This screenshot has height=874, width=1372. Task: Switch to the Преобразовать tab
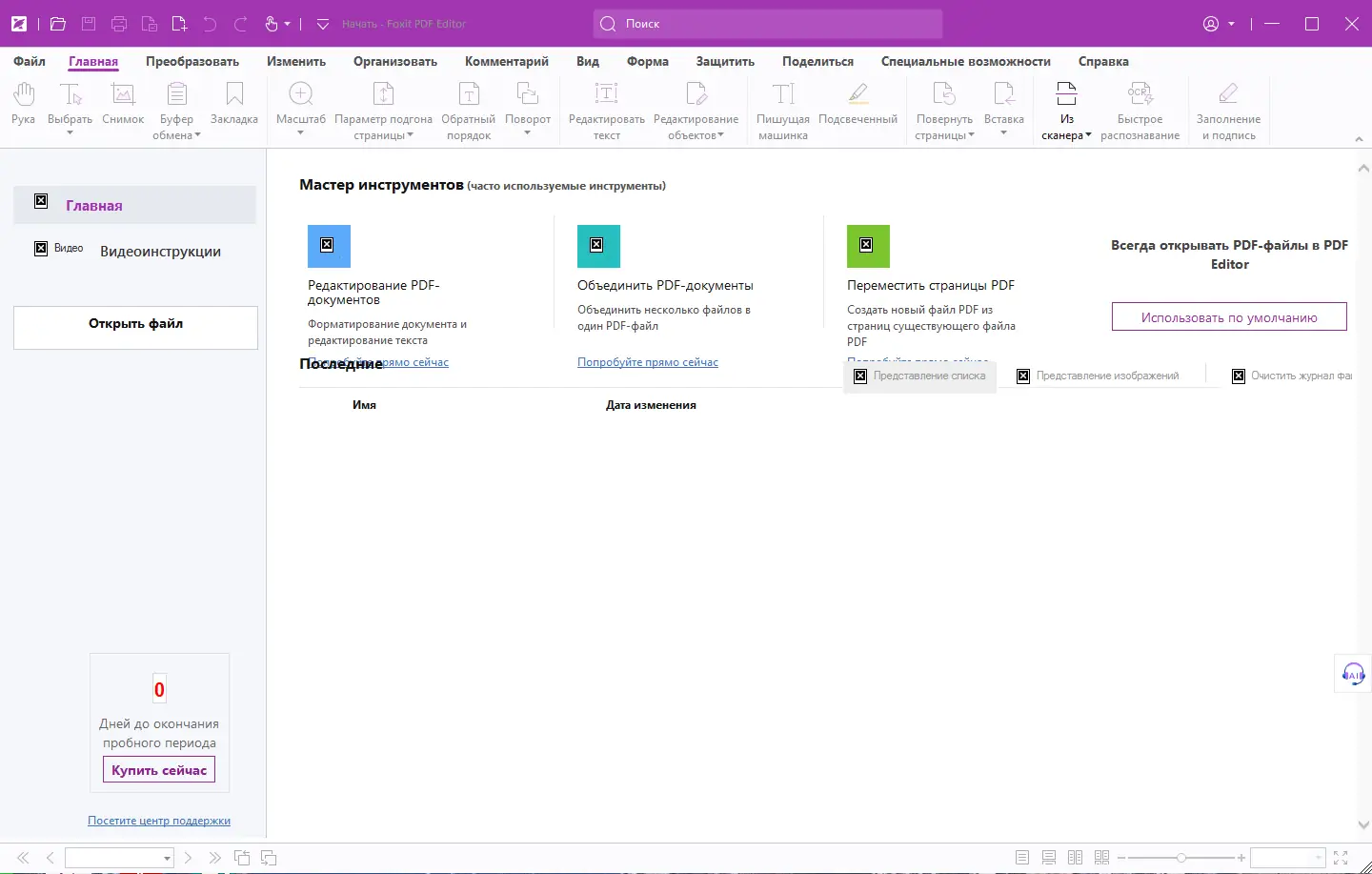pos(192,61)
